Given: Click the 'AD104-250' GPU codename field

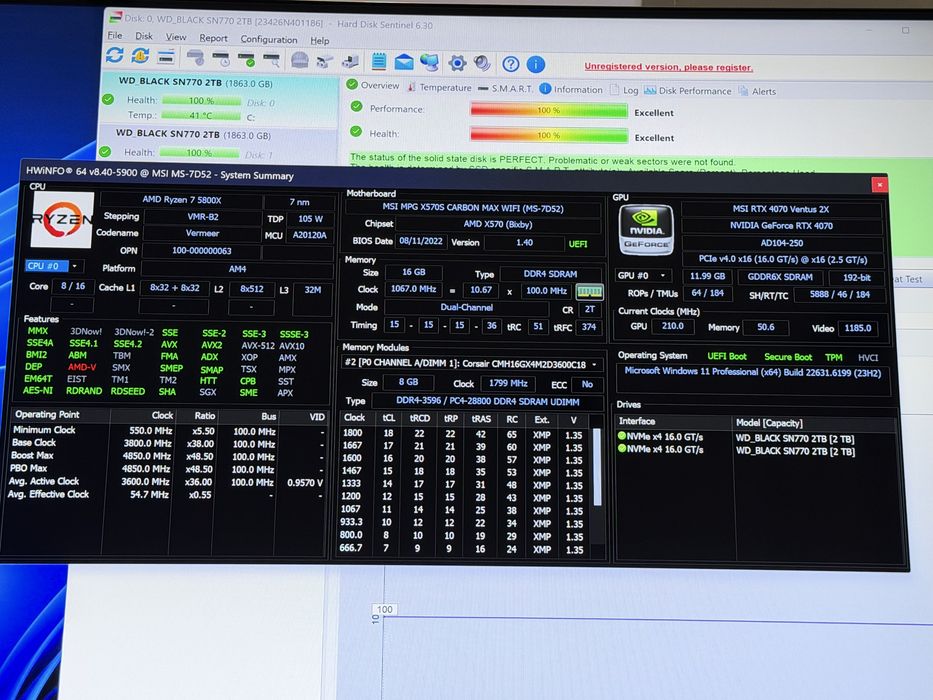Looking at the screenshot, I should click(x=781, y=243).
